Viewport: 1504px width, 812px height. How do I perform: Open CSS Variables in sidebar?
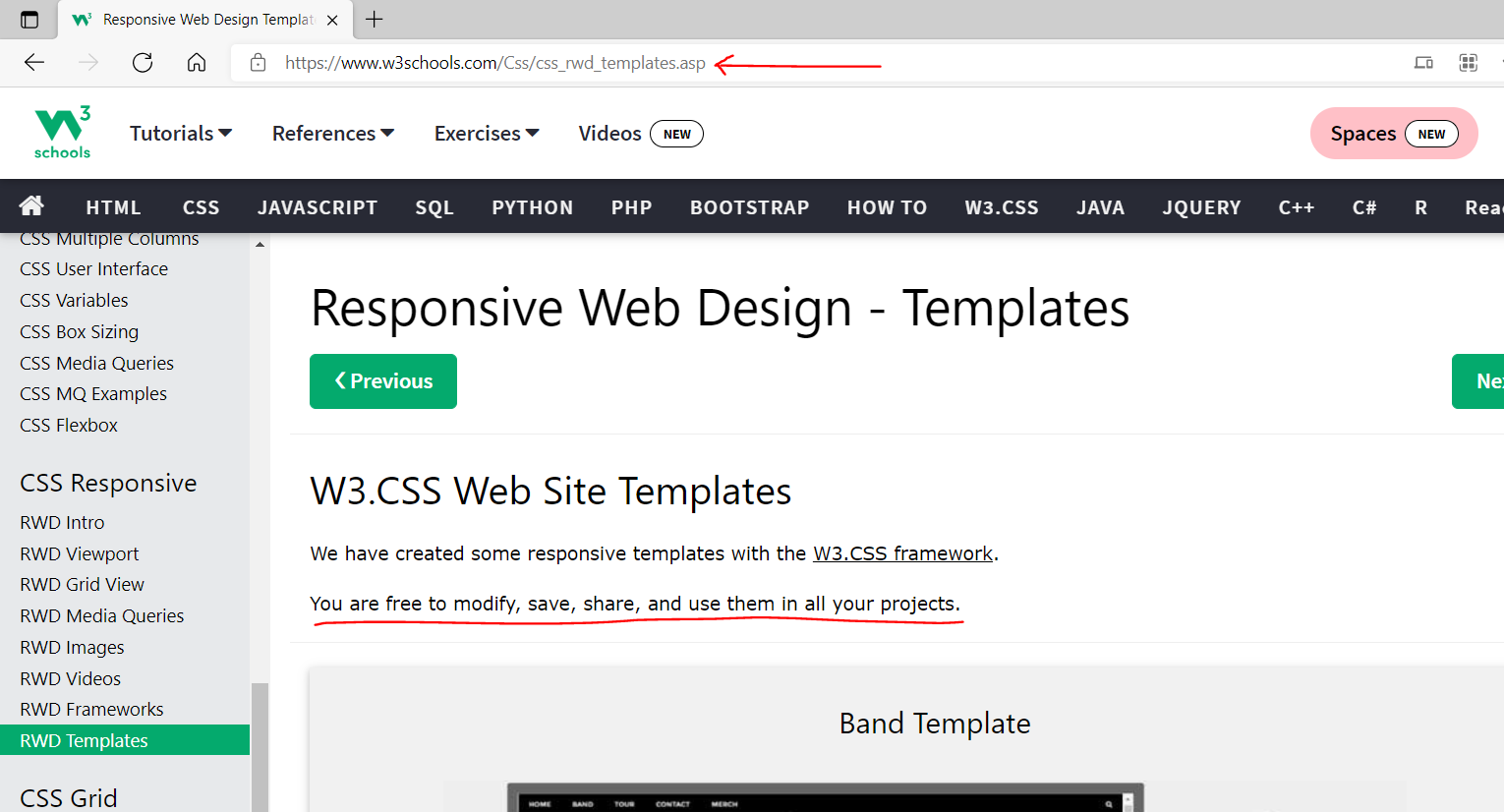click(x=74, y=301)
